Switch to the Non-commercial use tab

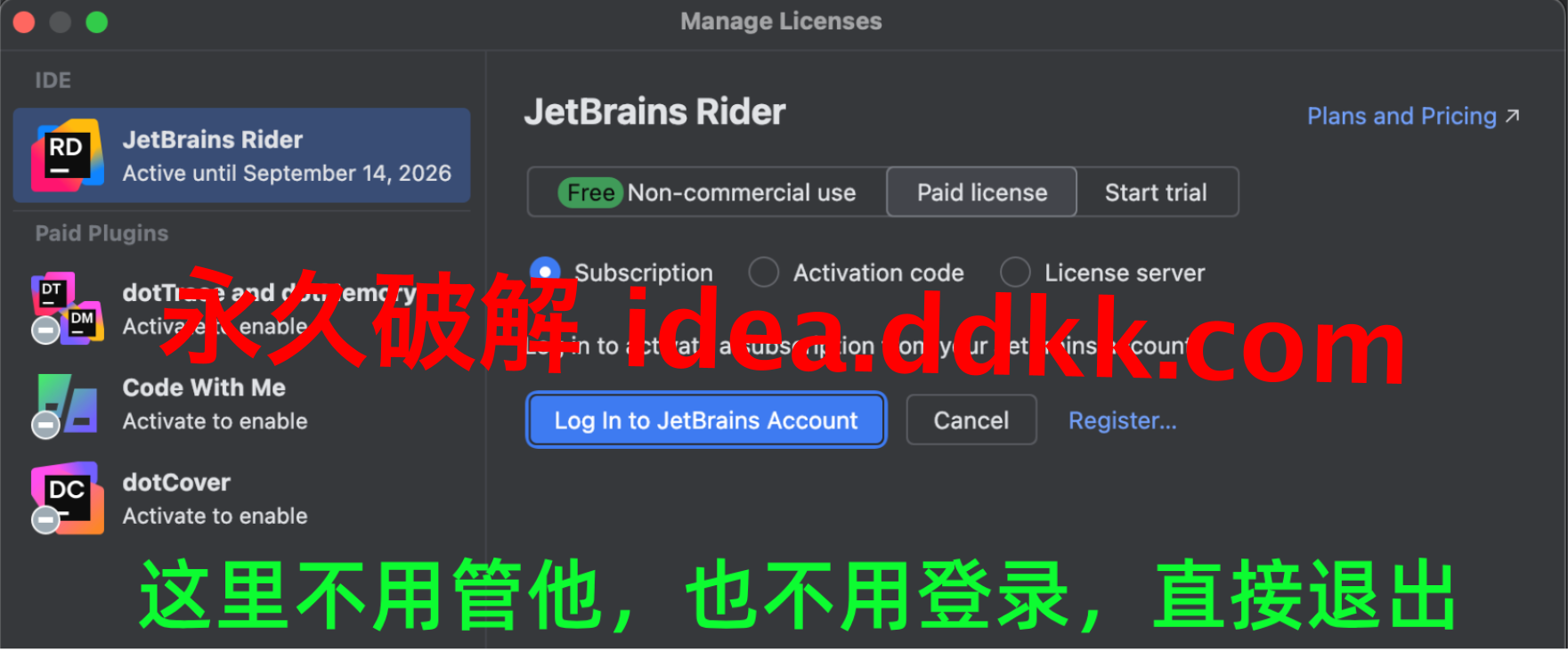[708, 191]
